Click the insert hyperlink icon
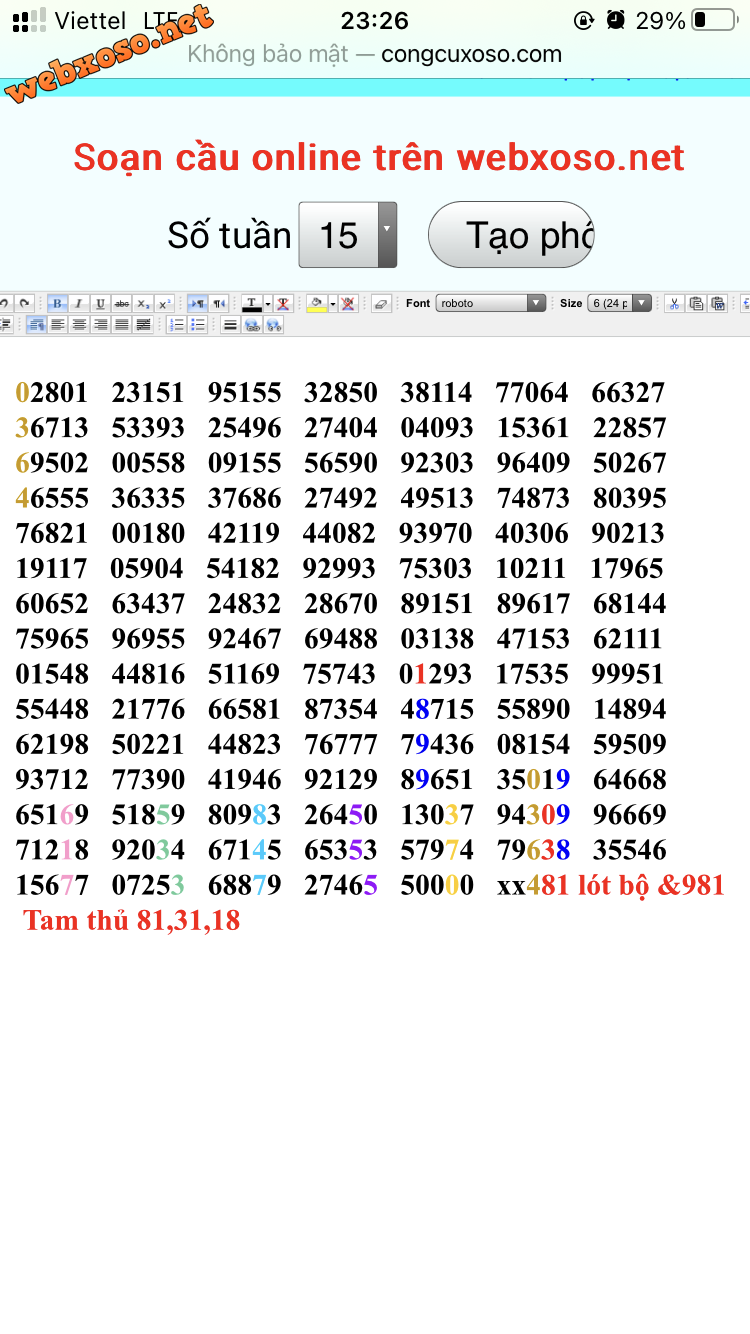The height and width of the screenshot is (1334, 750). tap(252, 324)
